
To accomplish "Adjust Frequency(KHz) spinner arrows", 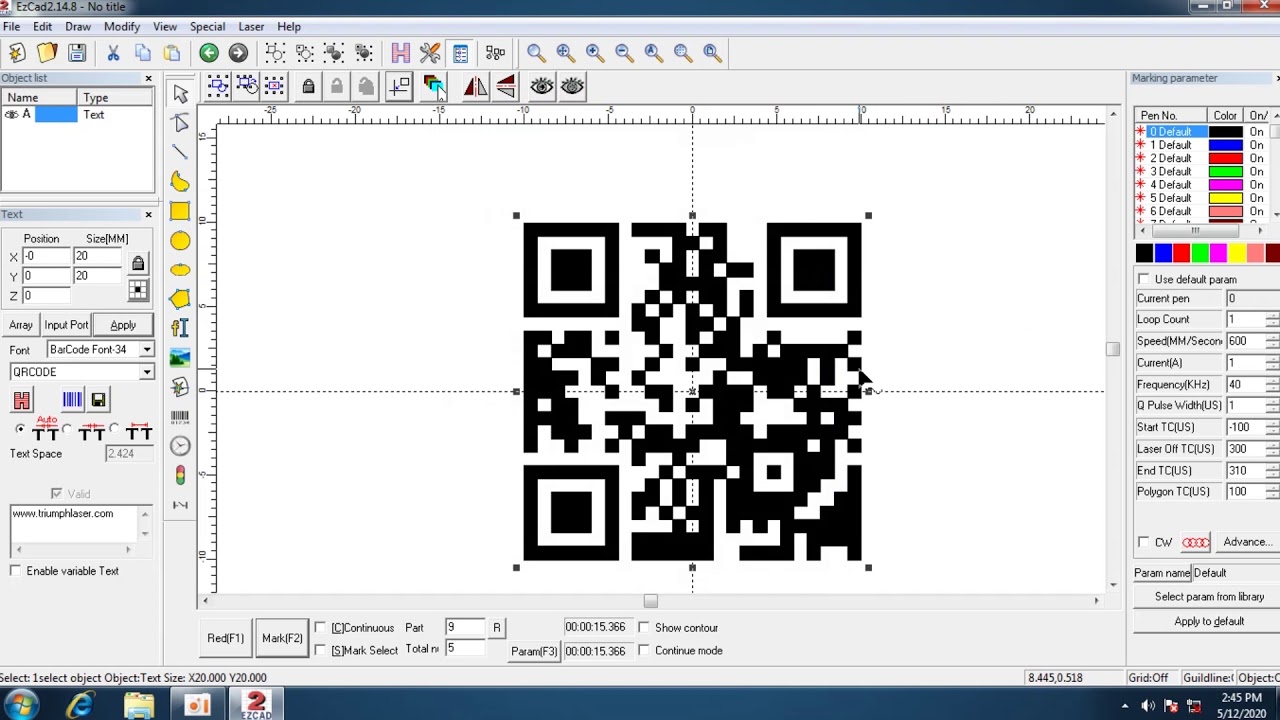I will click(x=1273, y=385).
